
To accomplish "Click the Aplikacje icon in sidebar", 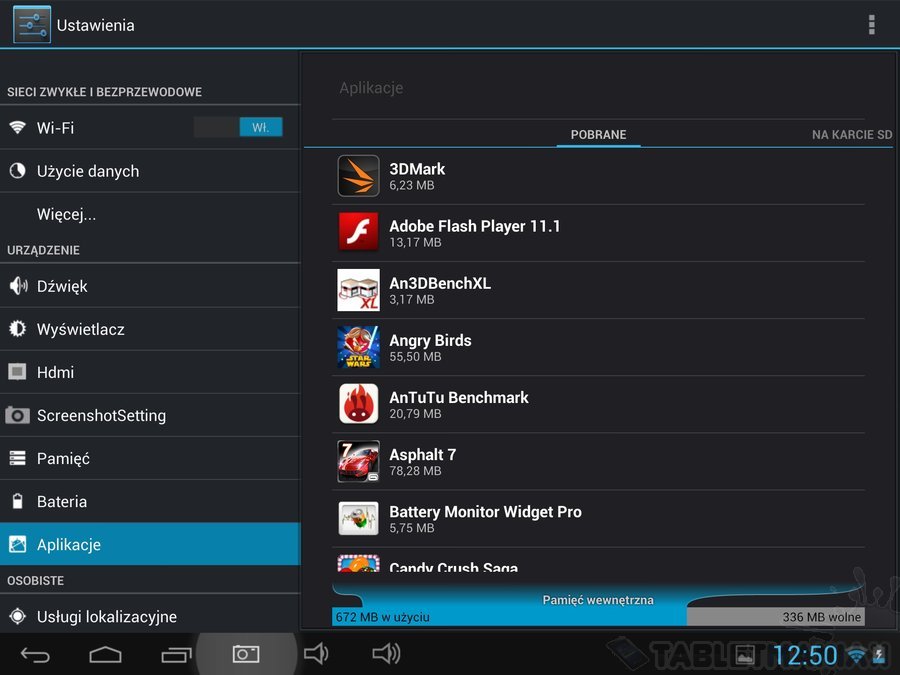I will point(17,544).
